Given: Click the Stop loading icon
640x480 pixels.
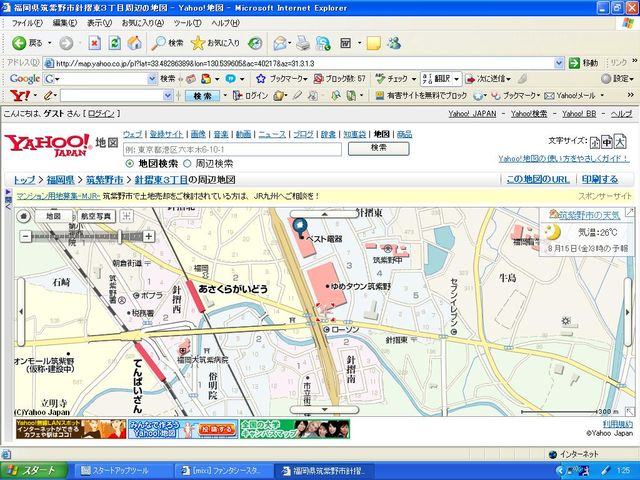Looking at the screenshot, I should coord(94,43).
